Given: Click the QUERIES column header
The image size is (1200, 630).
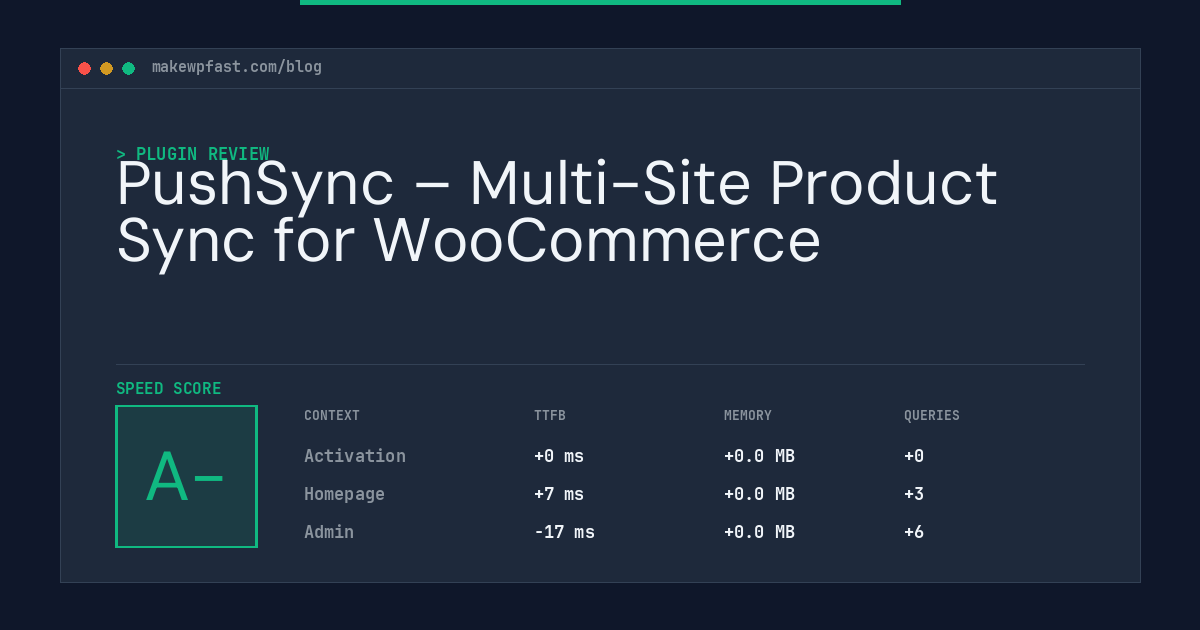Looking at the screenshot, I should point(932,416).
